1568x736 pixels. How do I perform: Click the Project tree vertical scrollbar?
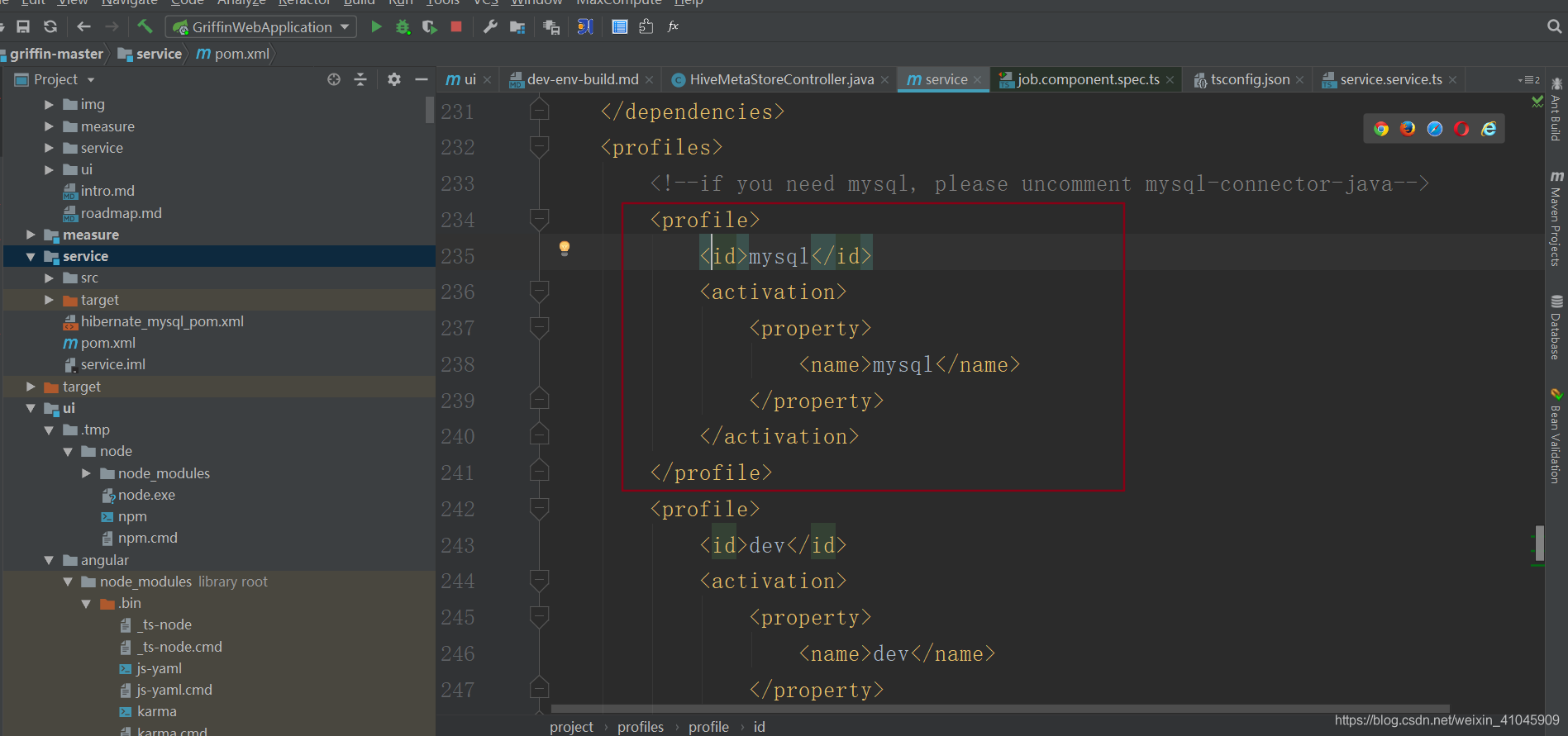(430, 110)
